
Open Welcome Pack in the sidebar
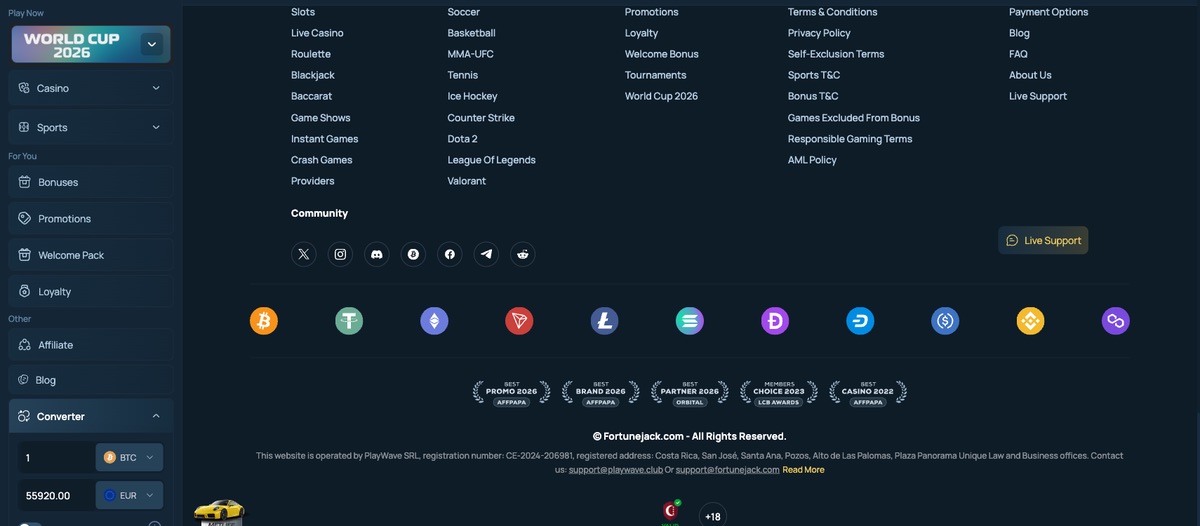(91, 255)
